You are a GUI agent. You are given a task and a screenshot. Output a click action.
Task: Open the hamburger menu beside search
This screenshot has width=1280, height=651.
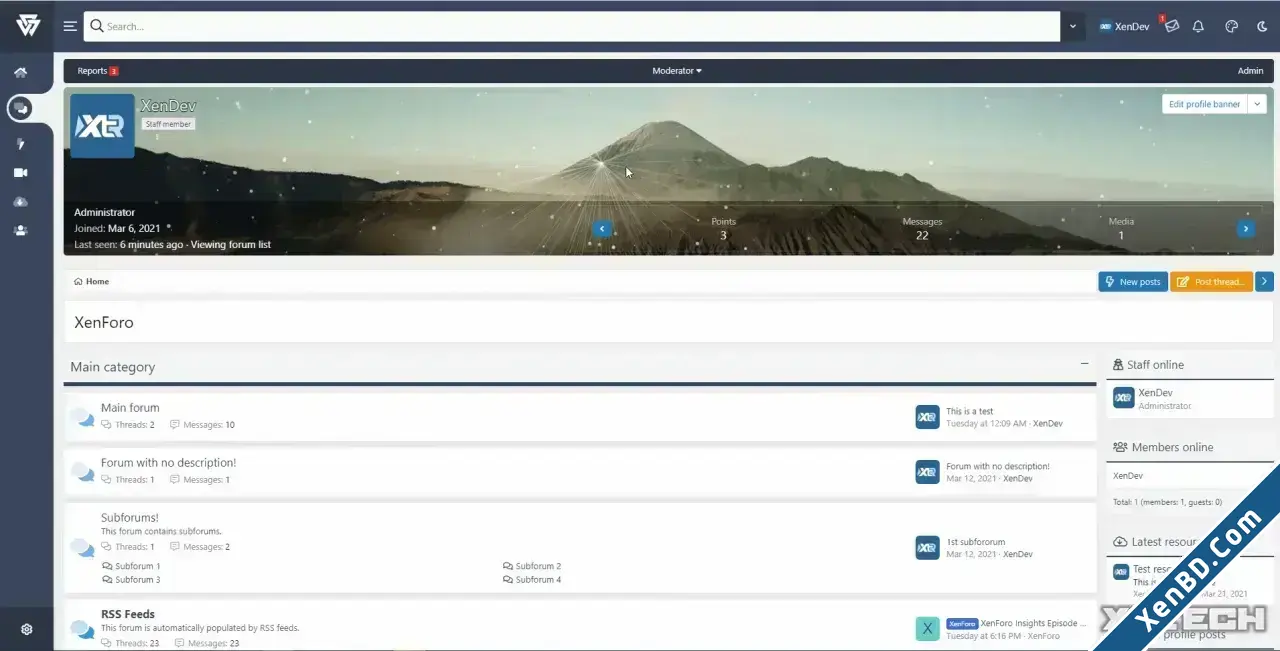70,26
